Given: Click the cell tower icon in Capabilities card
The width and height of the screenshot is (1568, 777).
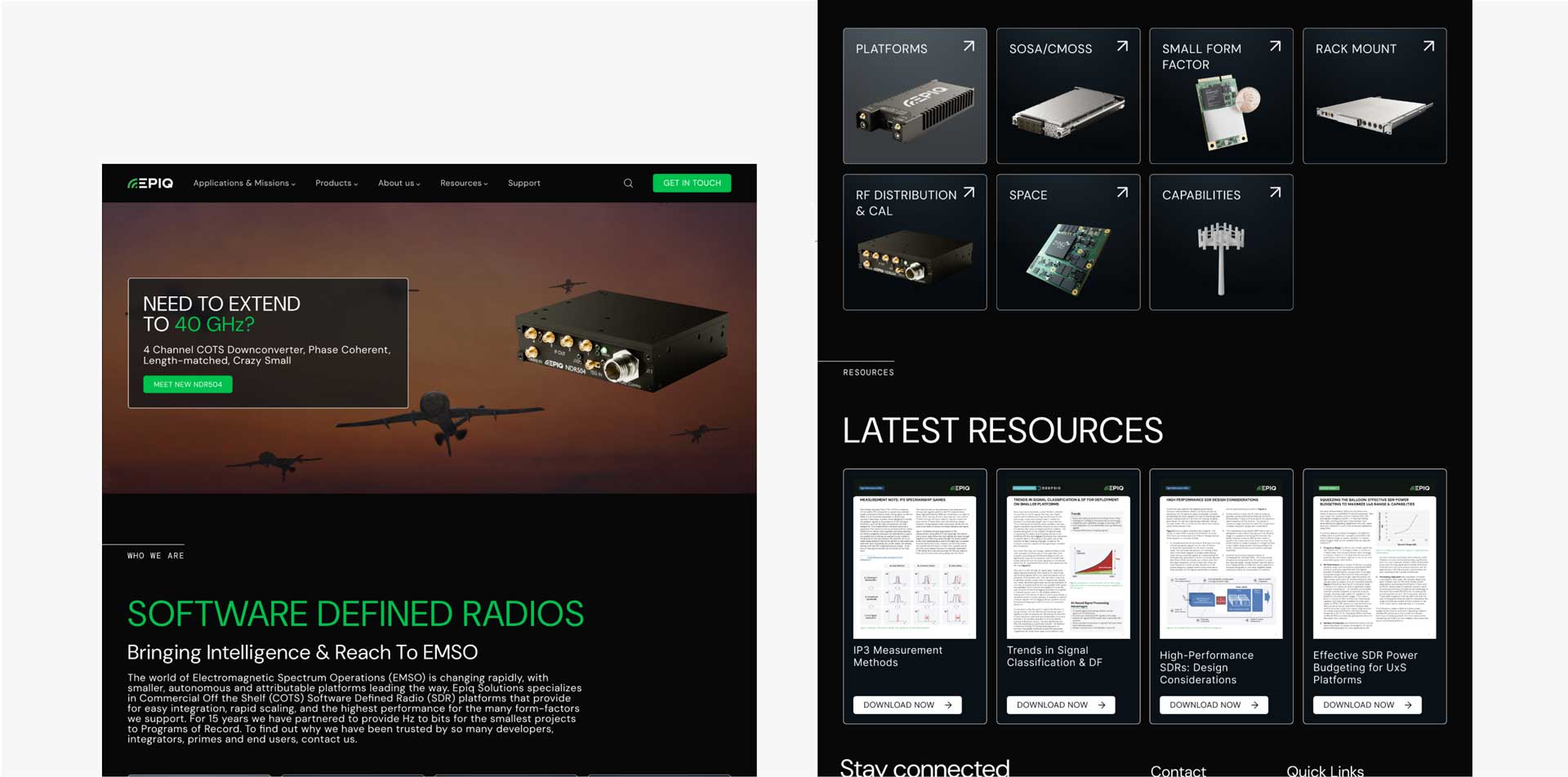Looking at the screenshot, I should click(x=1221, y=259).
